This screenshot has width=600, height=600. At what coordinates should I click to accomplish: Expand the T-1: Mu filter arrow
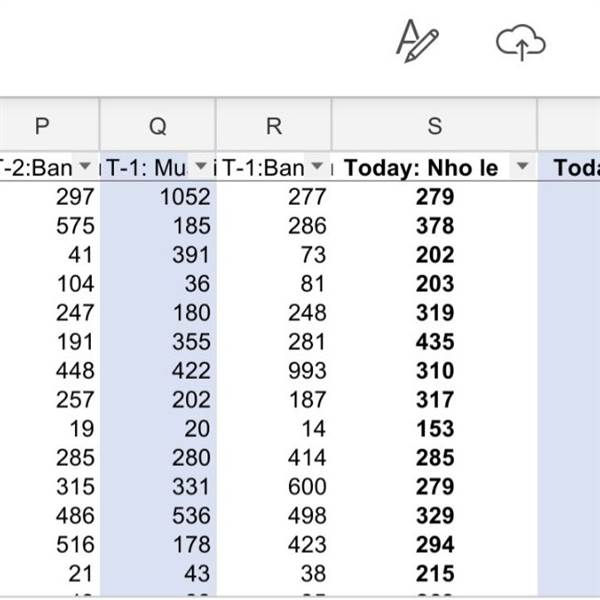pos(201,166)
